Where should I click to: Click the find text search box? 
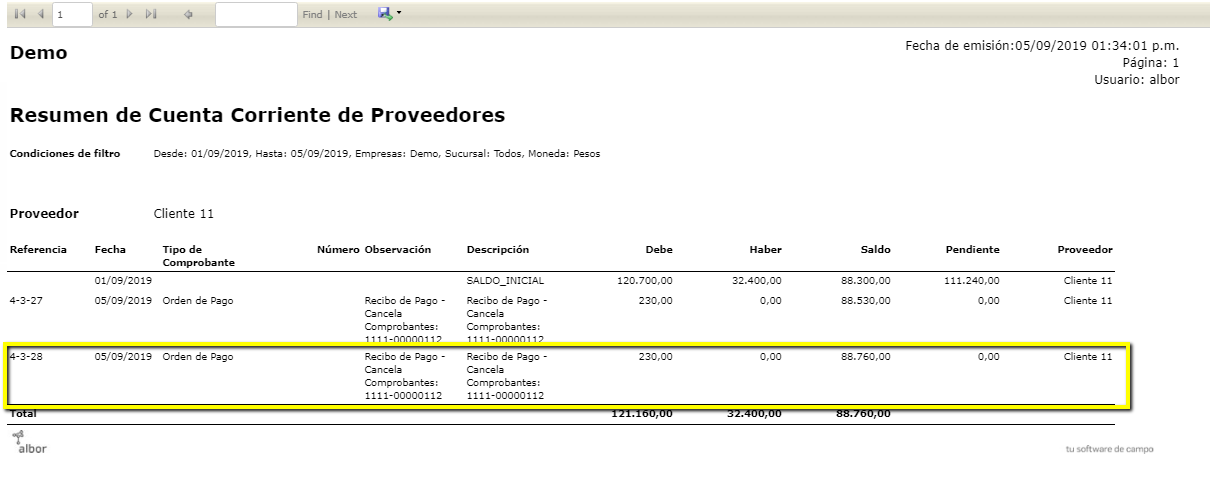click(x=256, y=15)
